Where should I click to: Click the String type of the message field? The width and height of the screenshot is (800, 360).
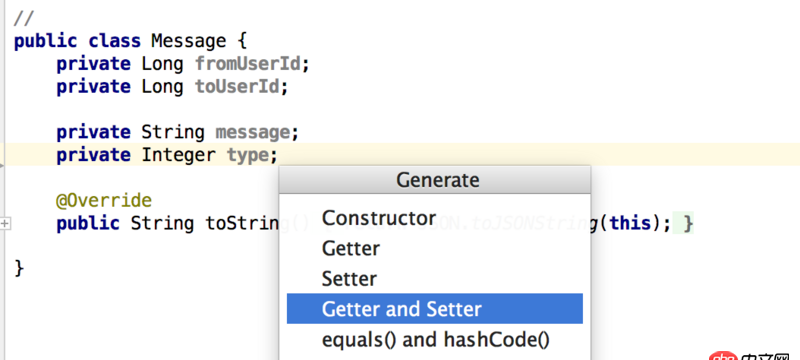172,133
